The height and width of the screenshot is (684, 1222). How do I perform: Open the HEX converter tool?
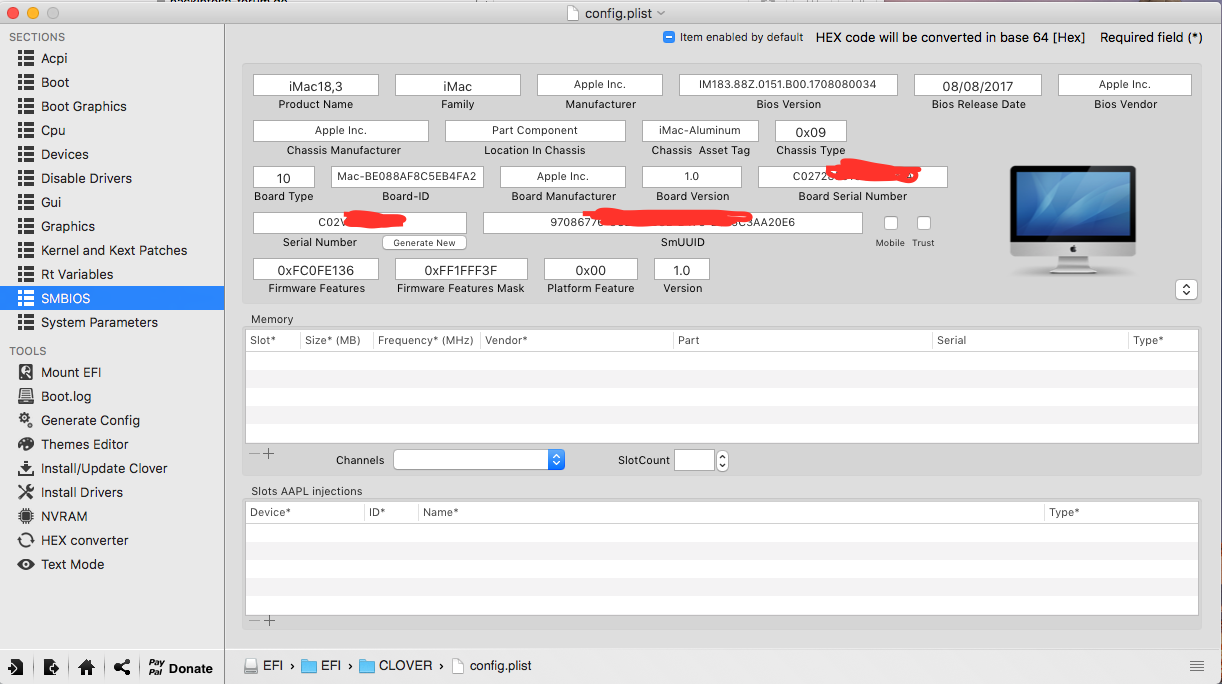84,540
